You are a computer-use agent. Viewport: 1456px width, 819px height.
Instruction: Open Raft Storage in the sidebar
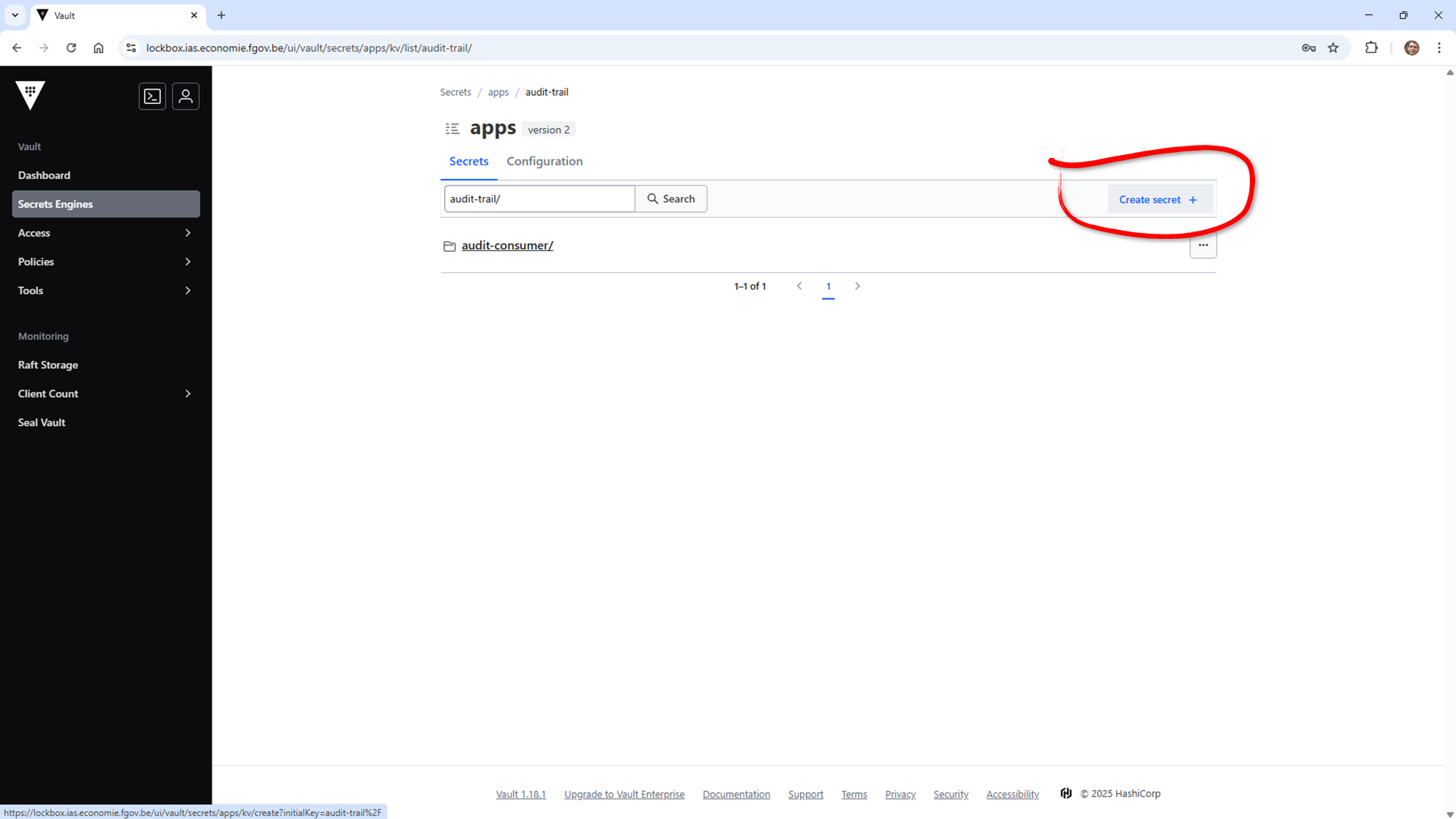click(x=48, y=365)
